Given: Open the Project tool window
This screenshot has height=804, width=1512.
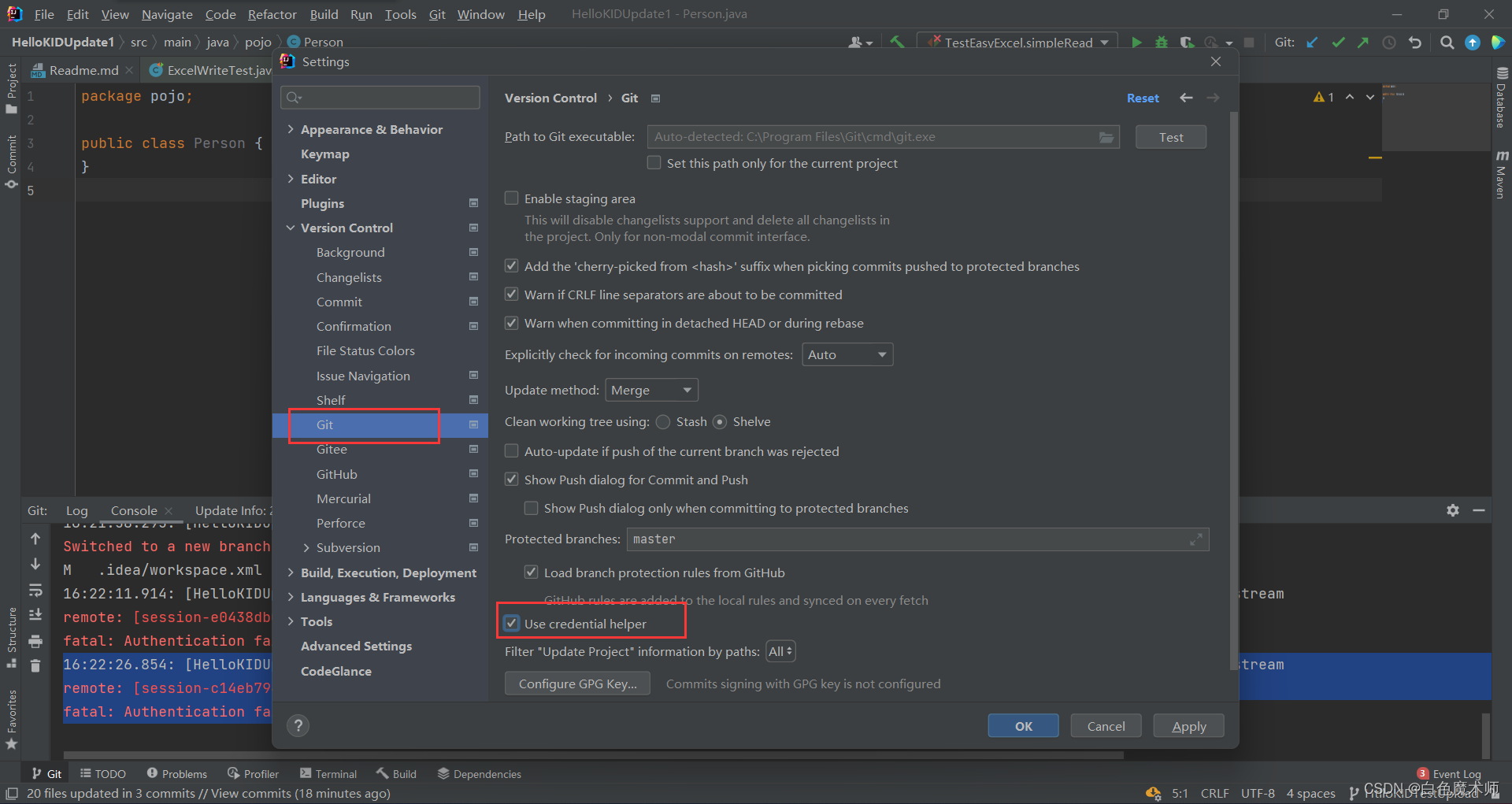Looking at the screenshot, I should point(11,88).
